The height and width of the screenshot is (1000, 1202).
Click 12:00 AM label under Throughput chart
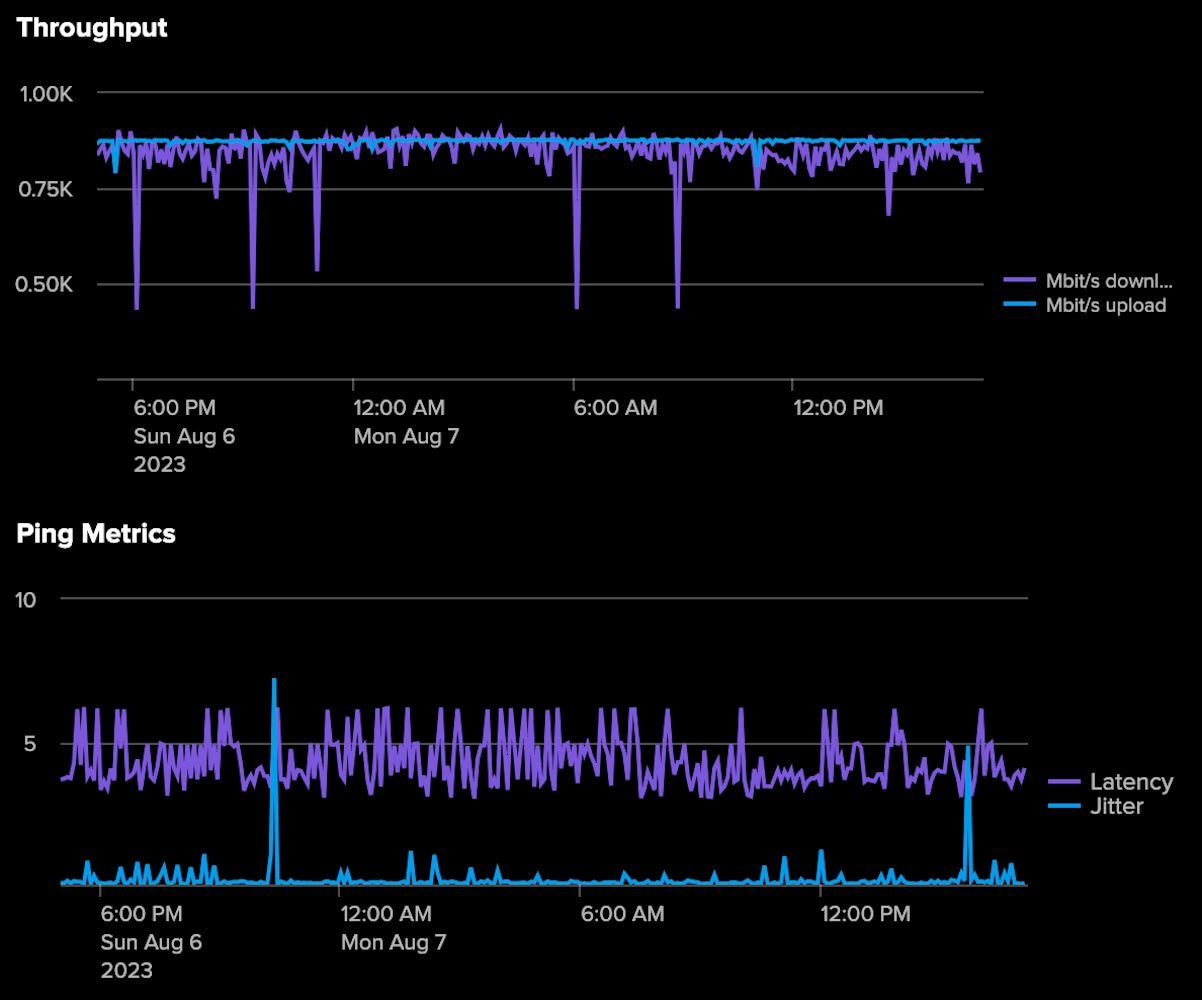(399, 408)
